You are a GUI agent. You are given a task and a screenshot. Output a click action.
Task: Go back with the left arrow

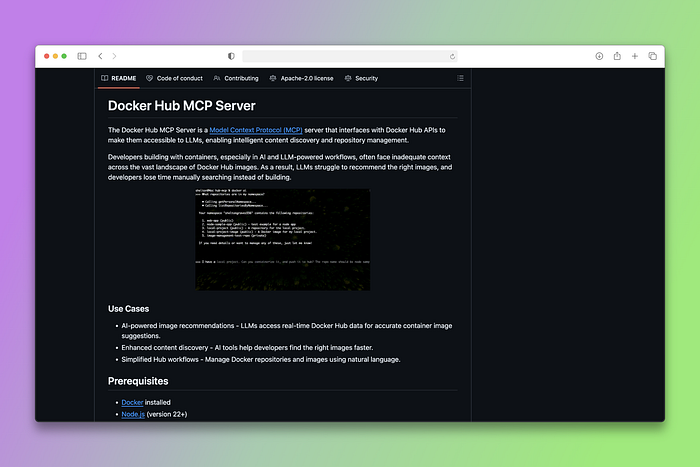click(100, 56)
